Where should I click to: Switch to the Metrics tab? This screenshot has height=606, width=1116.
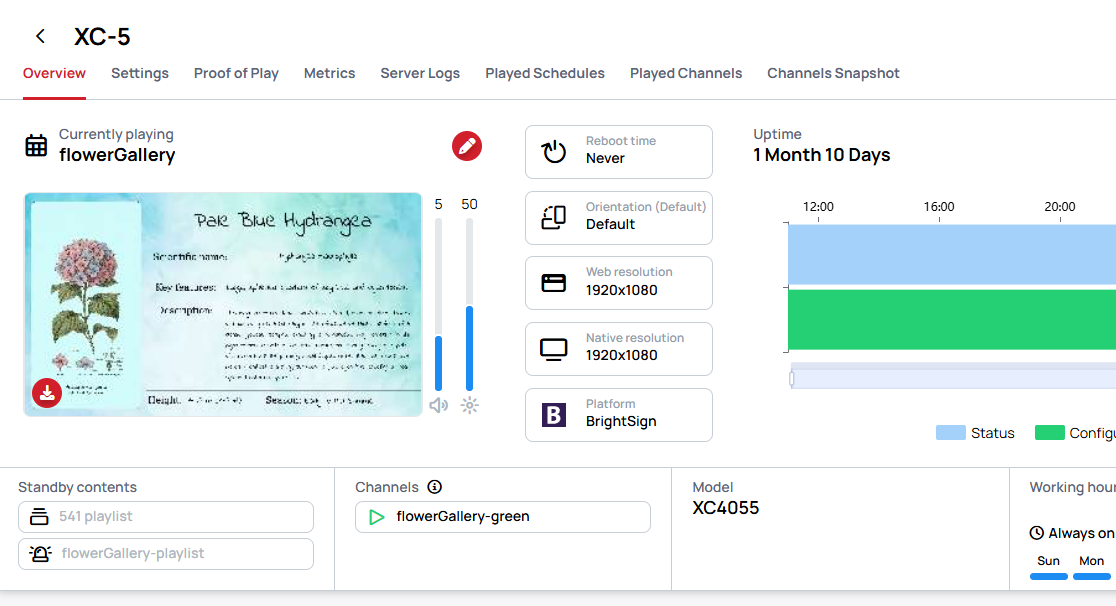point(330,73)
